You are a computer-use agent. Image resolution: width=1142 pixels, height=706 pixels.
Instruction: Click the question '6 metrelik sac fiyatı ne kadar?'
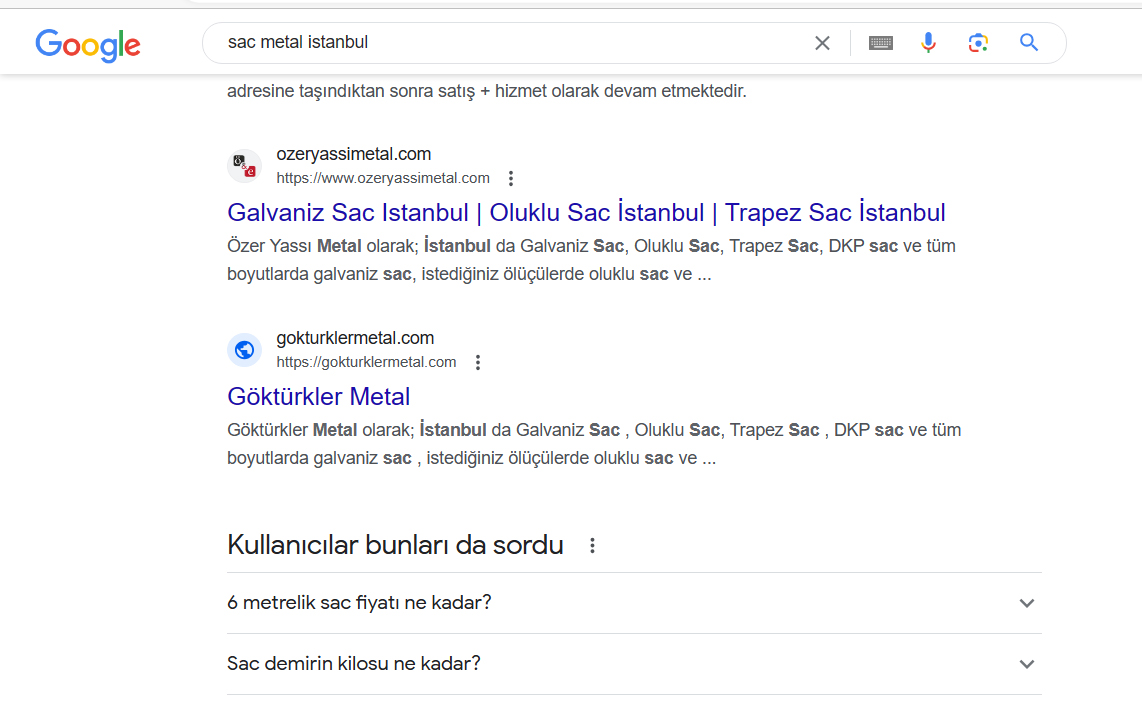(x=360, y=603)
